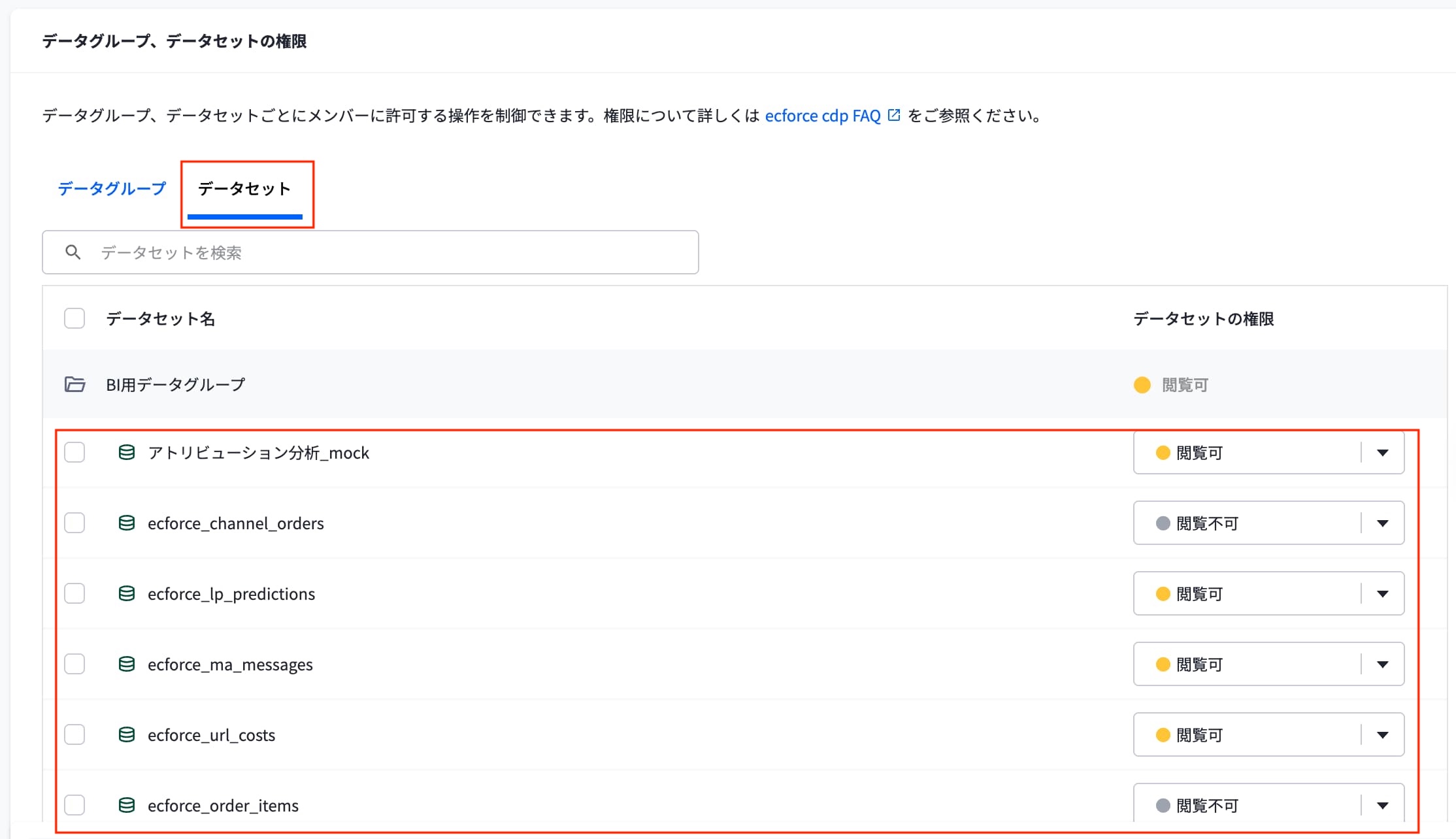Open the permission dropdown arrow for ecforce_url_costs
The image size is (1456, 839).
point(1382,734)
